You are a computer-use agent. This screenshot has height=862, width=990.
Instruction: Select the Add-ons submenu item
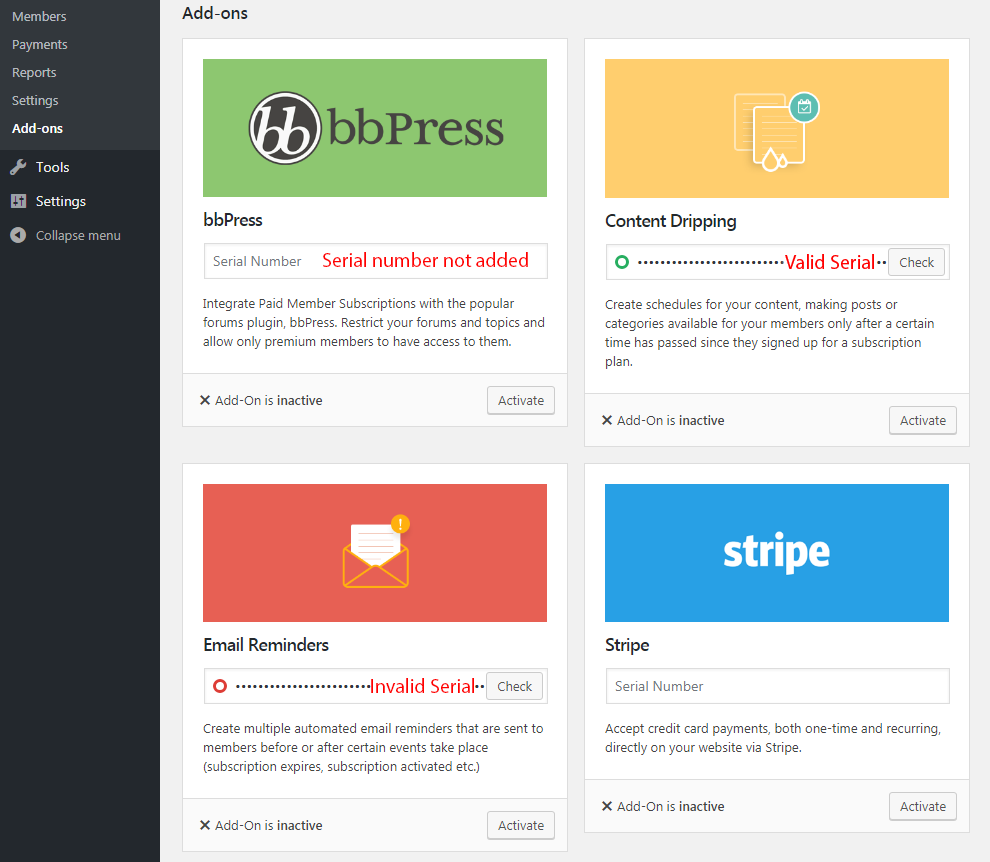point(37,128)
